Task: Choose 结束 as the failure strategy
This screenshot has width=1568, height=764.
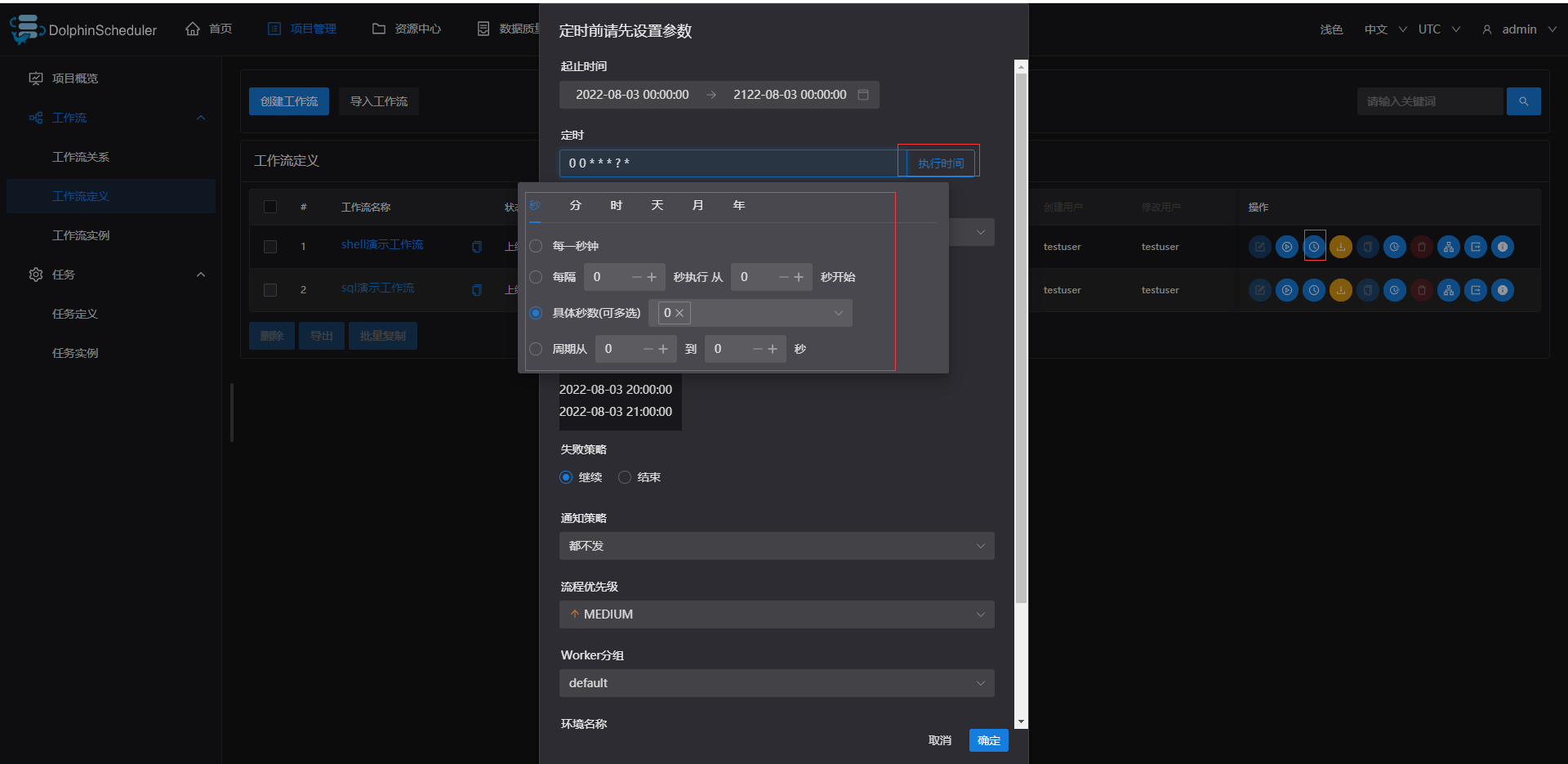Action: (625, 477)
